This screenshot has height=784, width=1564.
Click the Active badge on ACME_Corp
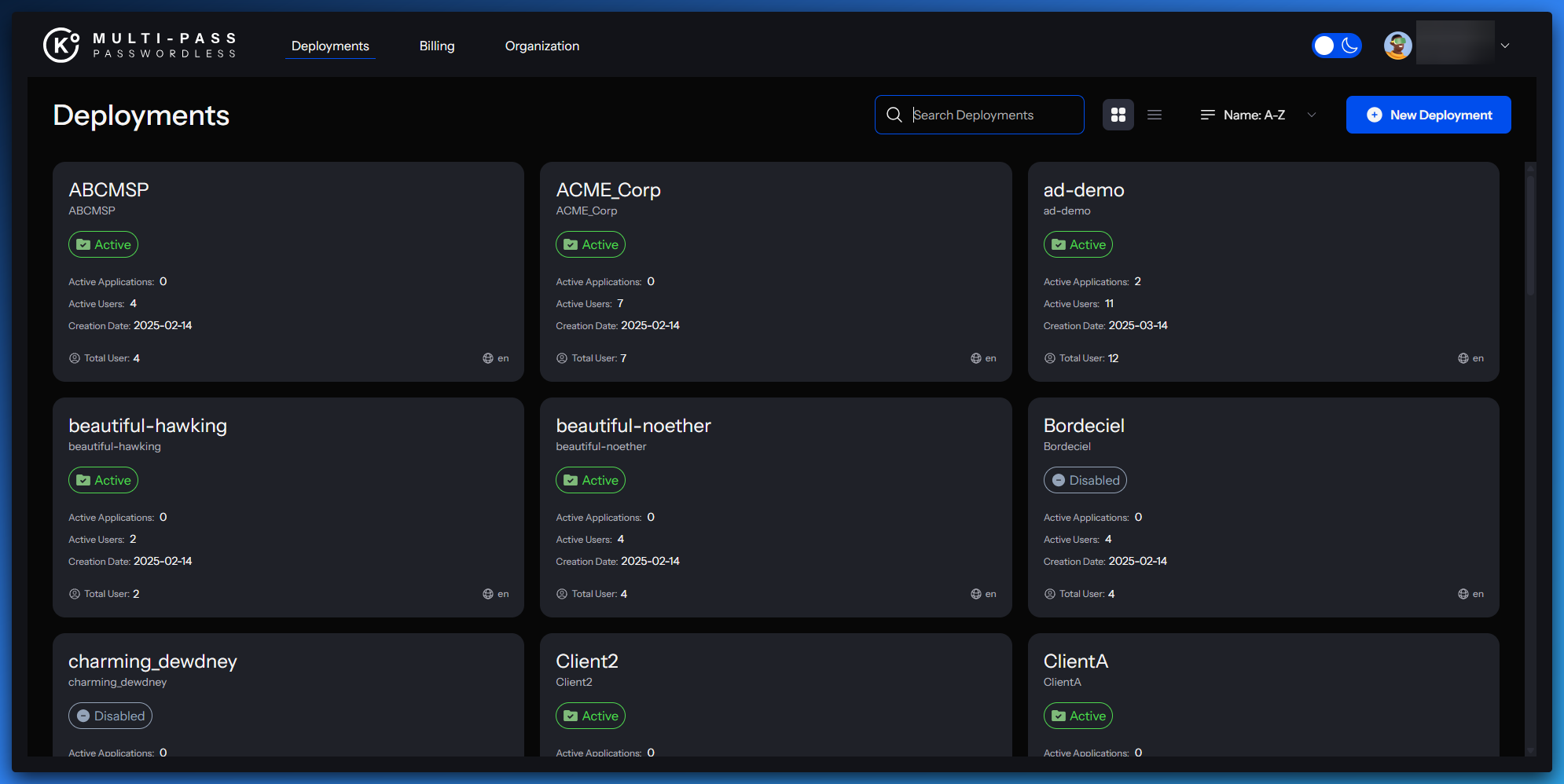coord(590,244)
